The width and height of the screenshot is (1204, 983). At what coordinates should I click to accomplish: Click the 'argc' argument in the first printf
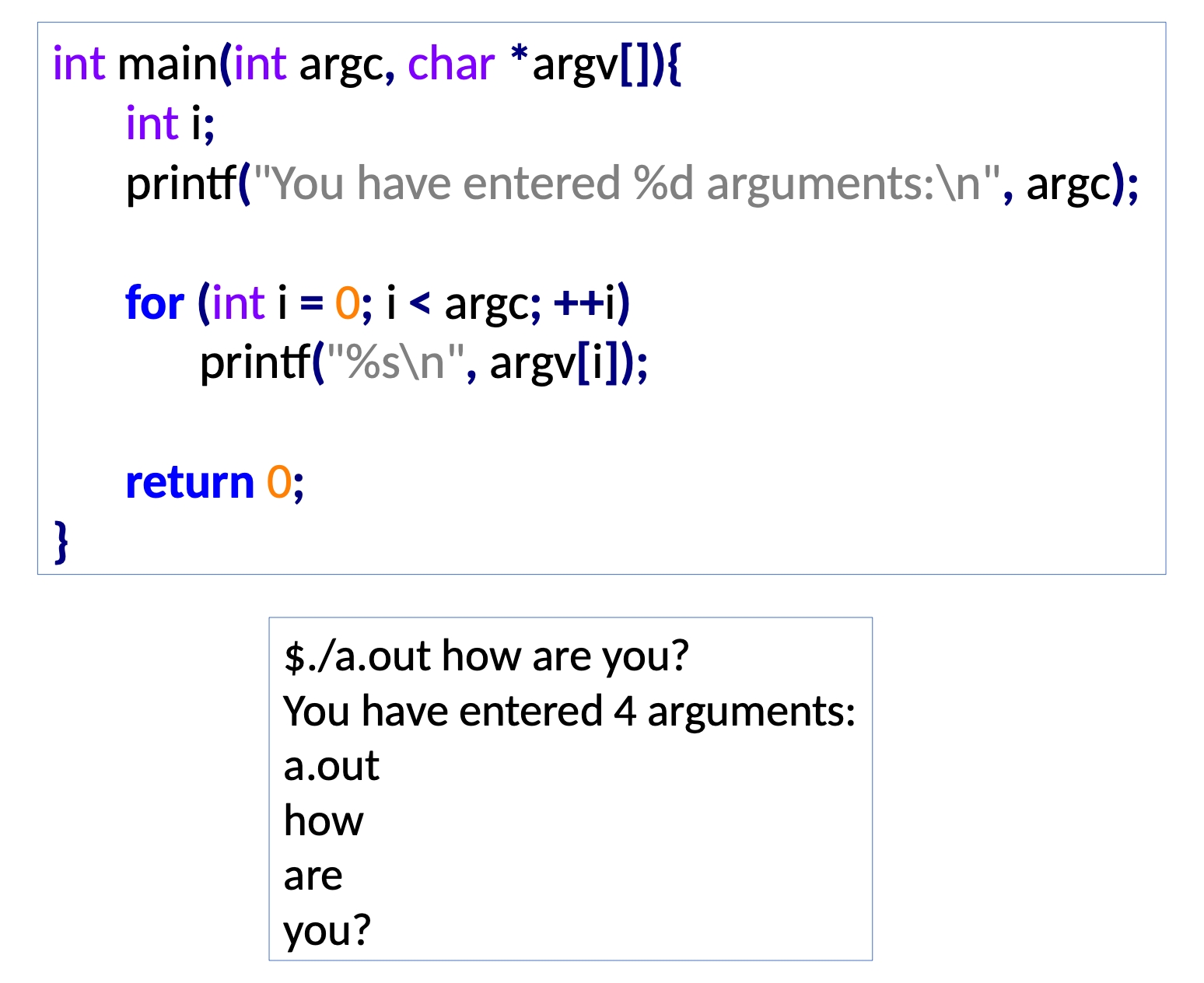[1069, 184]
